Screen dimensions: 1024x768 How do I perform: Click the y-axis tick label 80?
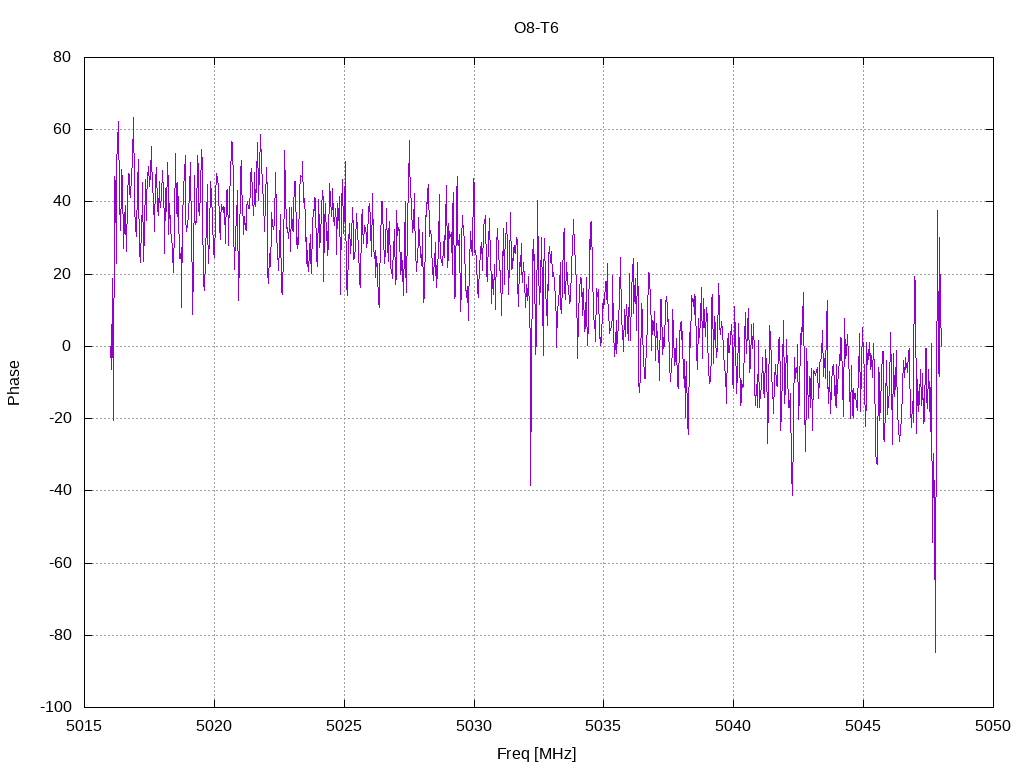(62, 57)
